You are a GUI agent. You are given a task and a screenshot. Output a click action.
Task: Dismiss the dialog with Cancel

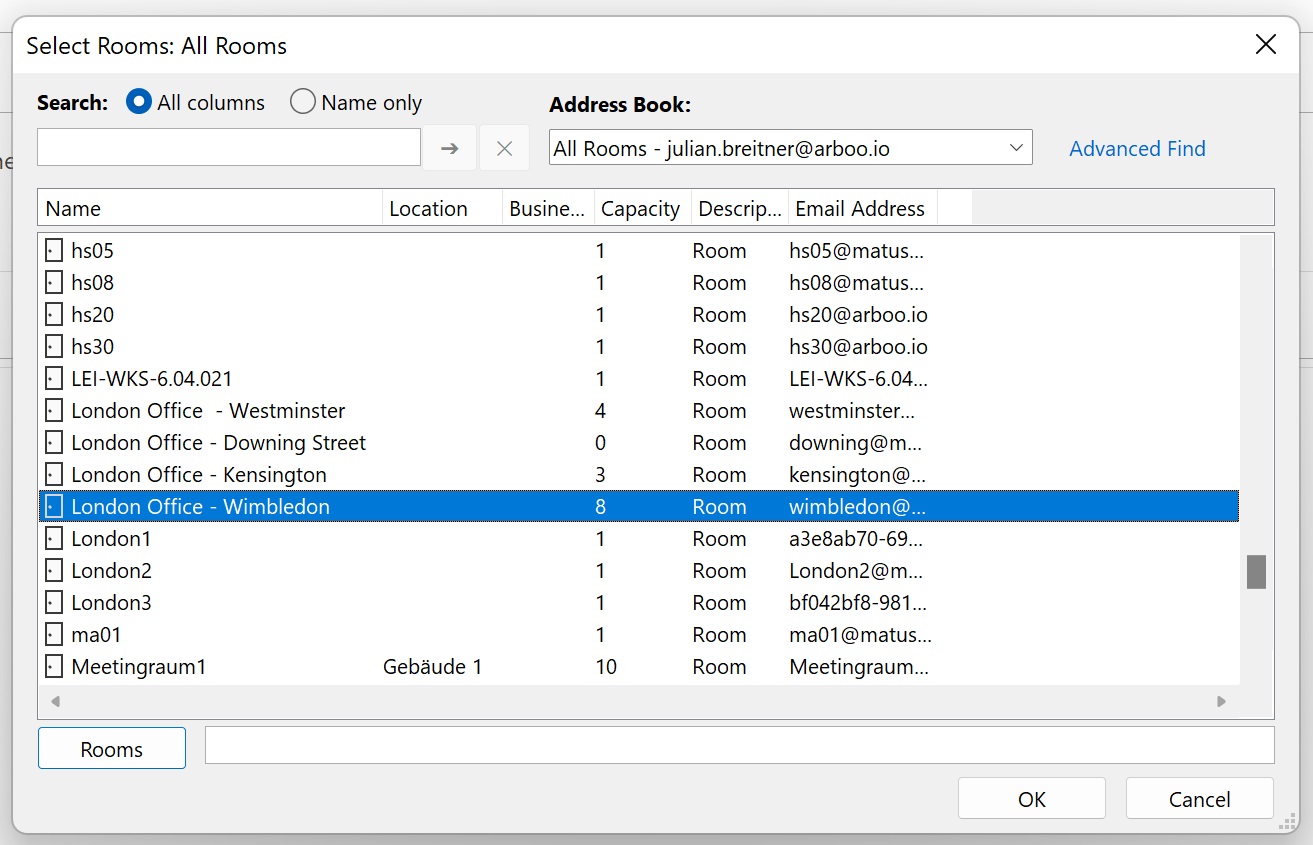pos(1199,799)
